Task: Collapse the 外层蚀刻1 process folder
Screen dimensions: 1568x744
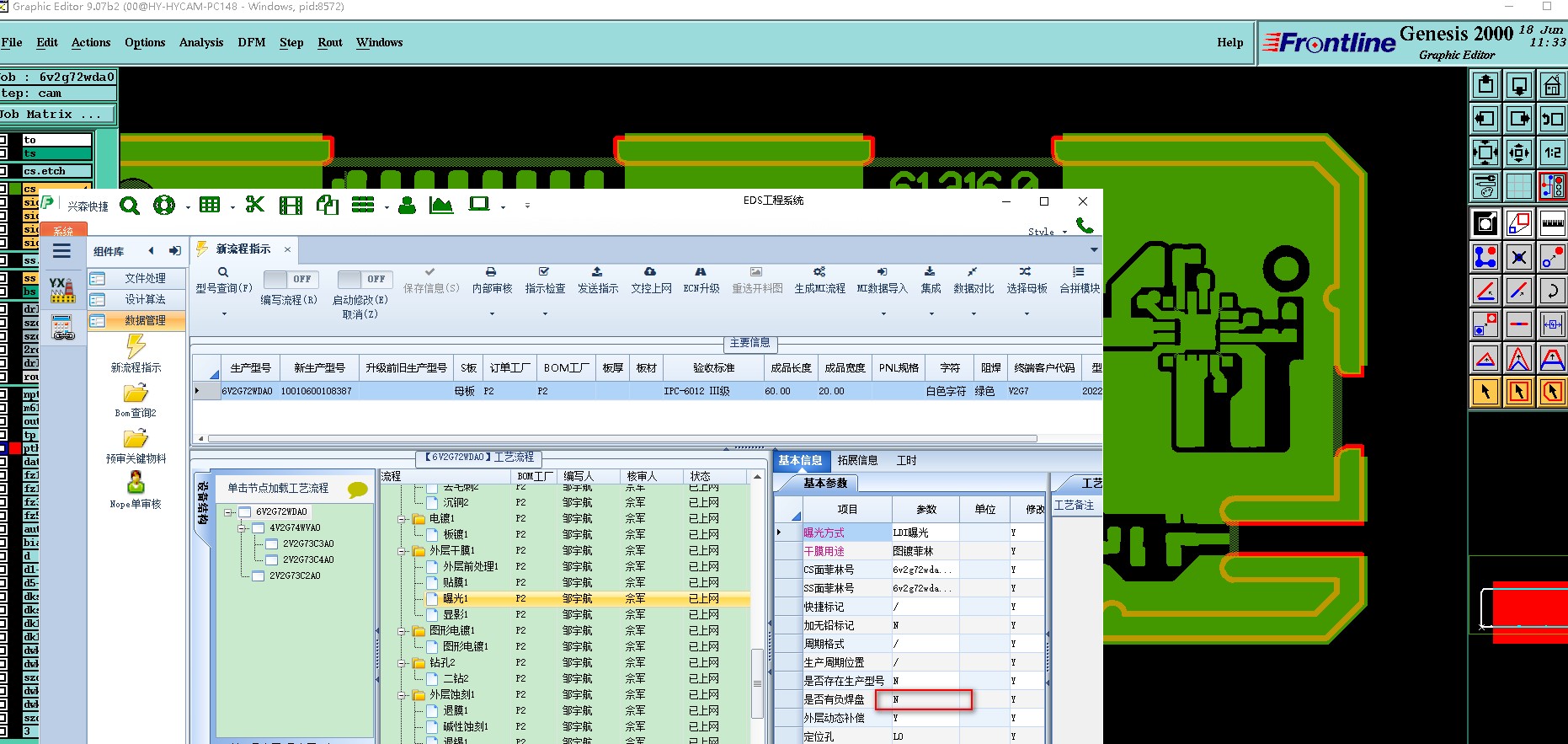Action: [x=403, y=695]
